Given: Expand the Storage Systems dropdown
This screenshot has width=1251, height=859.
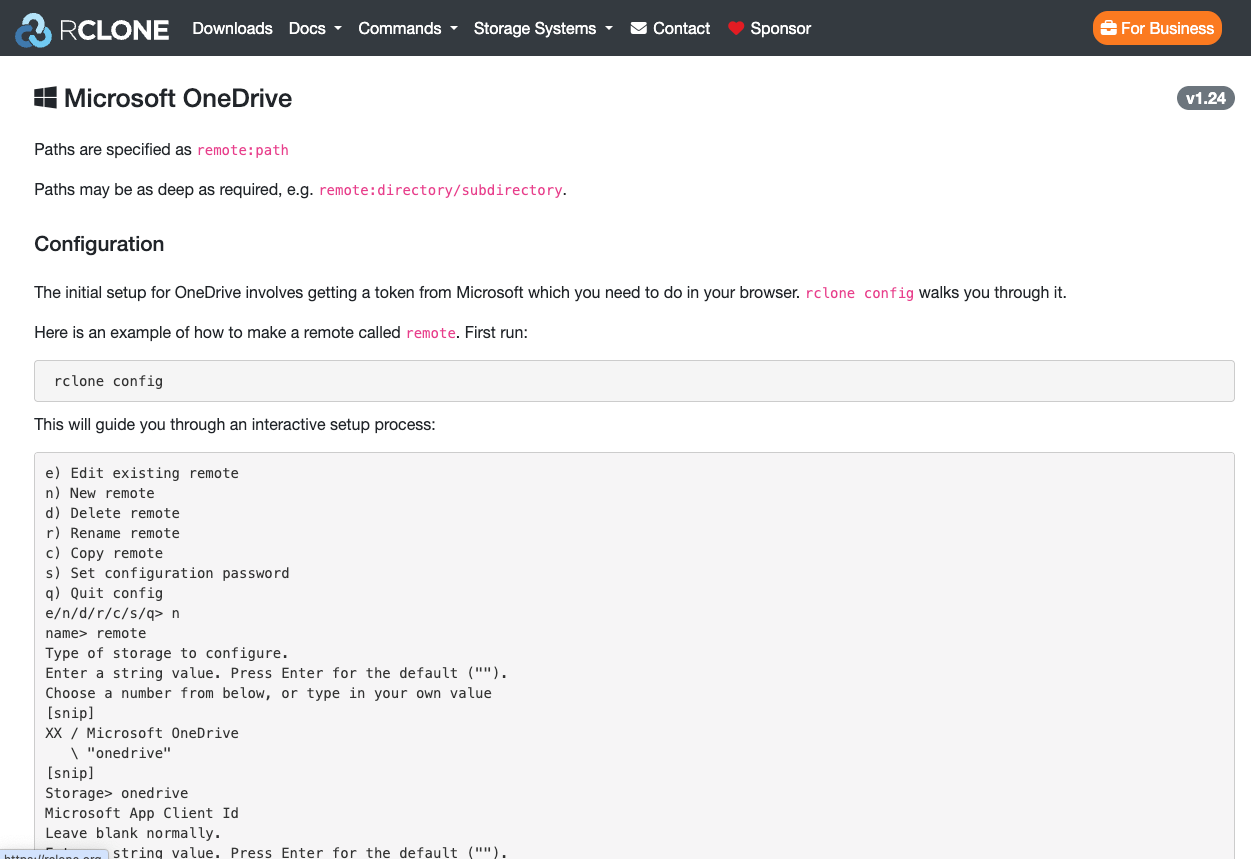Looking at the screenshot, I should [x=543, y=28].
